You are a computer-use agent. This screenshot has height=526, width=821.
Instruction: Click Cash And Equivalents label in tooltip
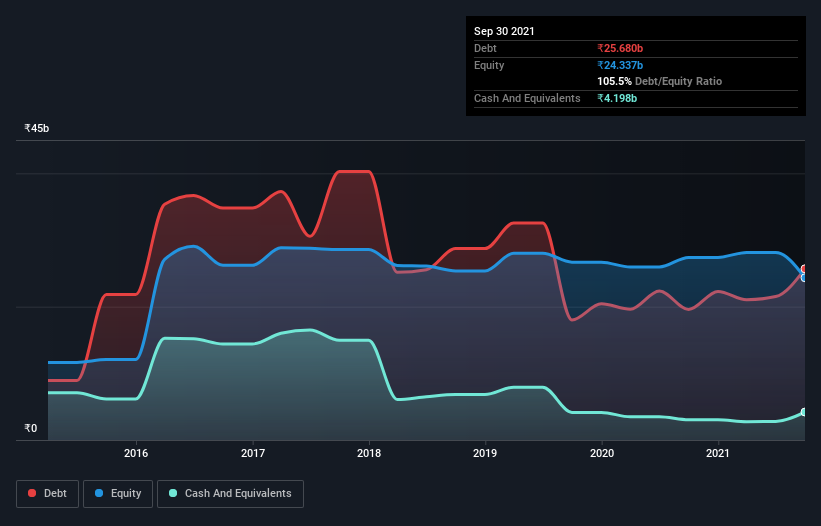527,98
